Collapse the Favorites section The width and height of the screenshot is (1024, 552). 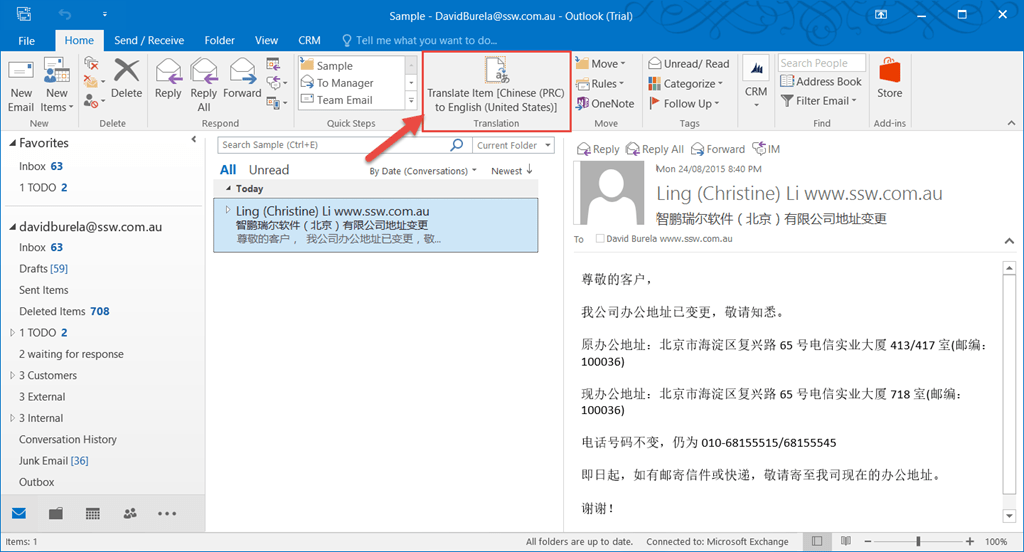[x=12, y=143]
